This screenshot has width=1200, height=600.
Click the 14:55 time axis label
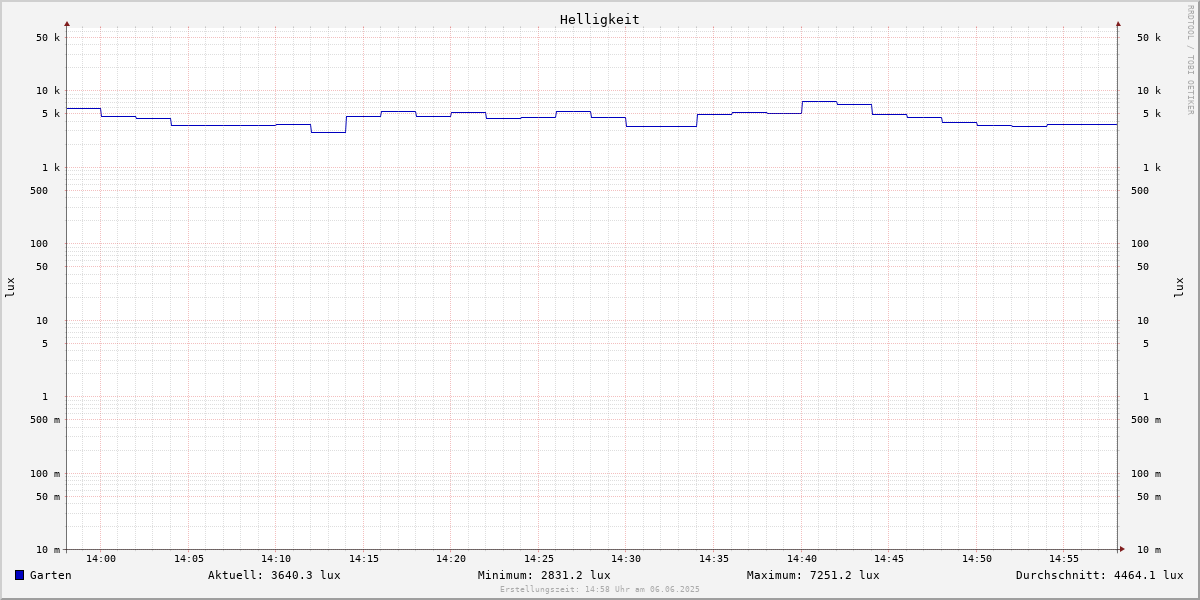point(1064,559)
